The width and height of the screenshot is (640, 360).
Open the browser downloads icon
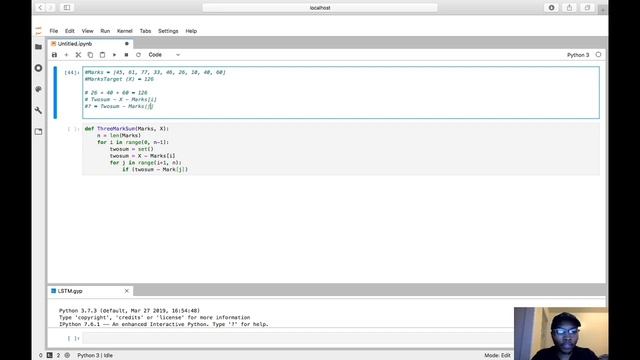click(551, 8)
